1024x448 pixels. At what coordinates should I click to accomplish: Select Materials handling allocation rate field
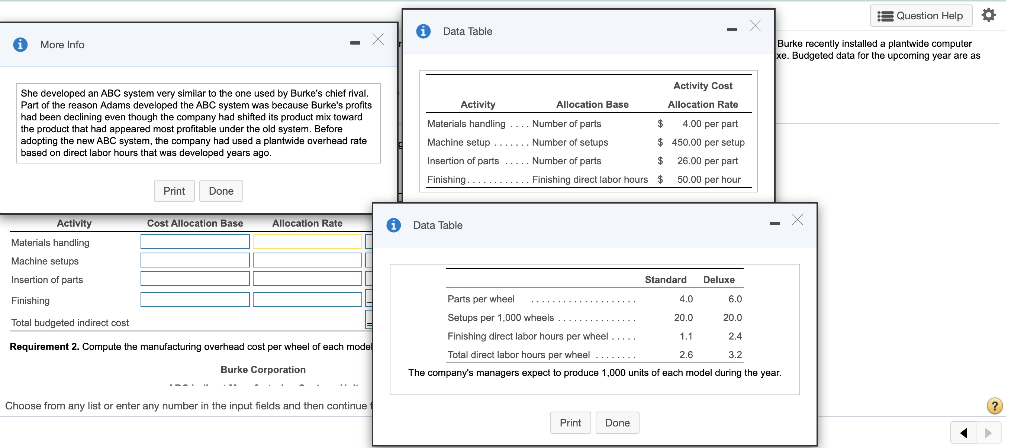point(308,242)
